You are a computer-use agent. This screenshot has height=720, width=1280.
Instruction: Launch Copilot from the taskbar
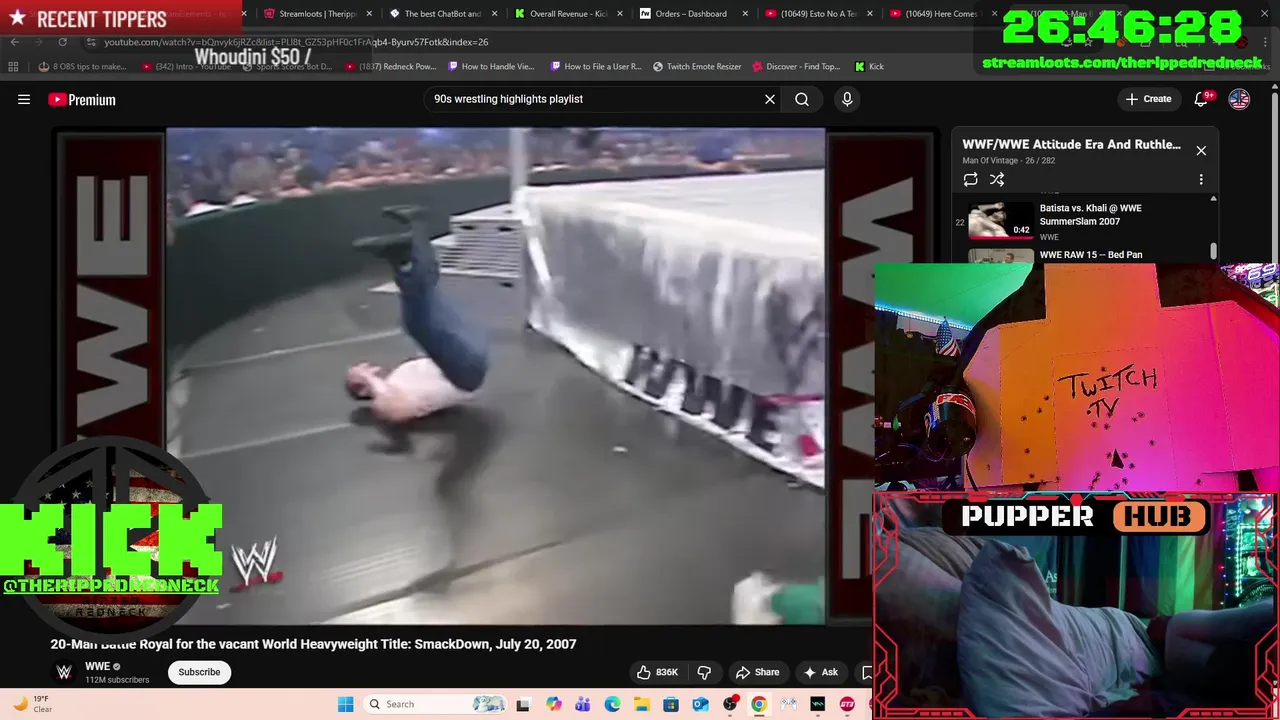554,704
